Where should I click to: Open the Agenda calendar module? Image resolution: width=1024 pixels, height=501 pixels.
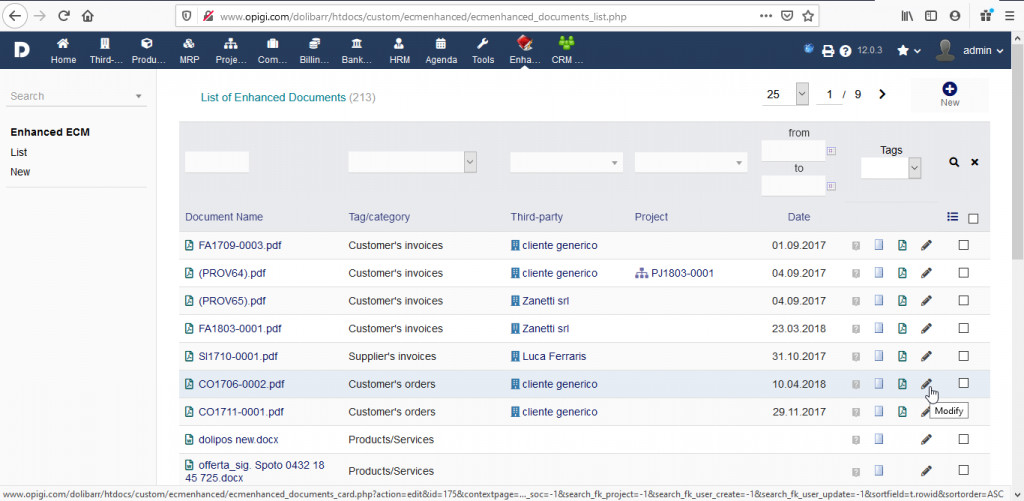[441, 51]
